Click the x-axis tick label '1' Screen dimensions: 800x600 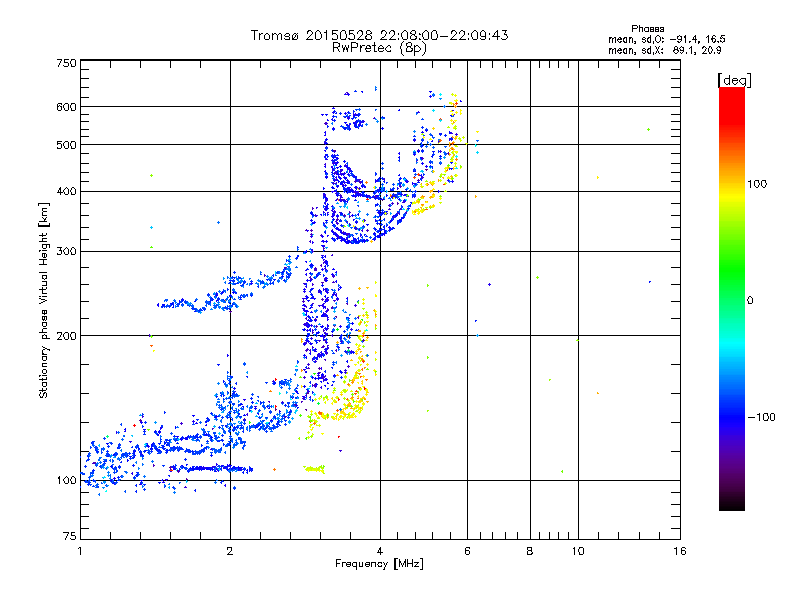[80, 551]
